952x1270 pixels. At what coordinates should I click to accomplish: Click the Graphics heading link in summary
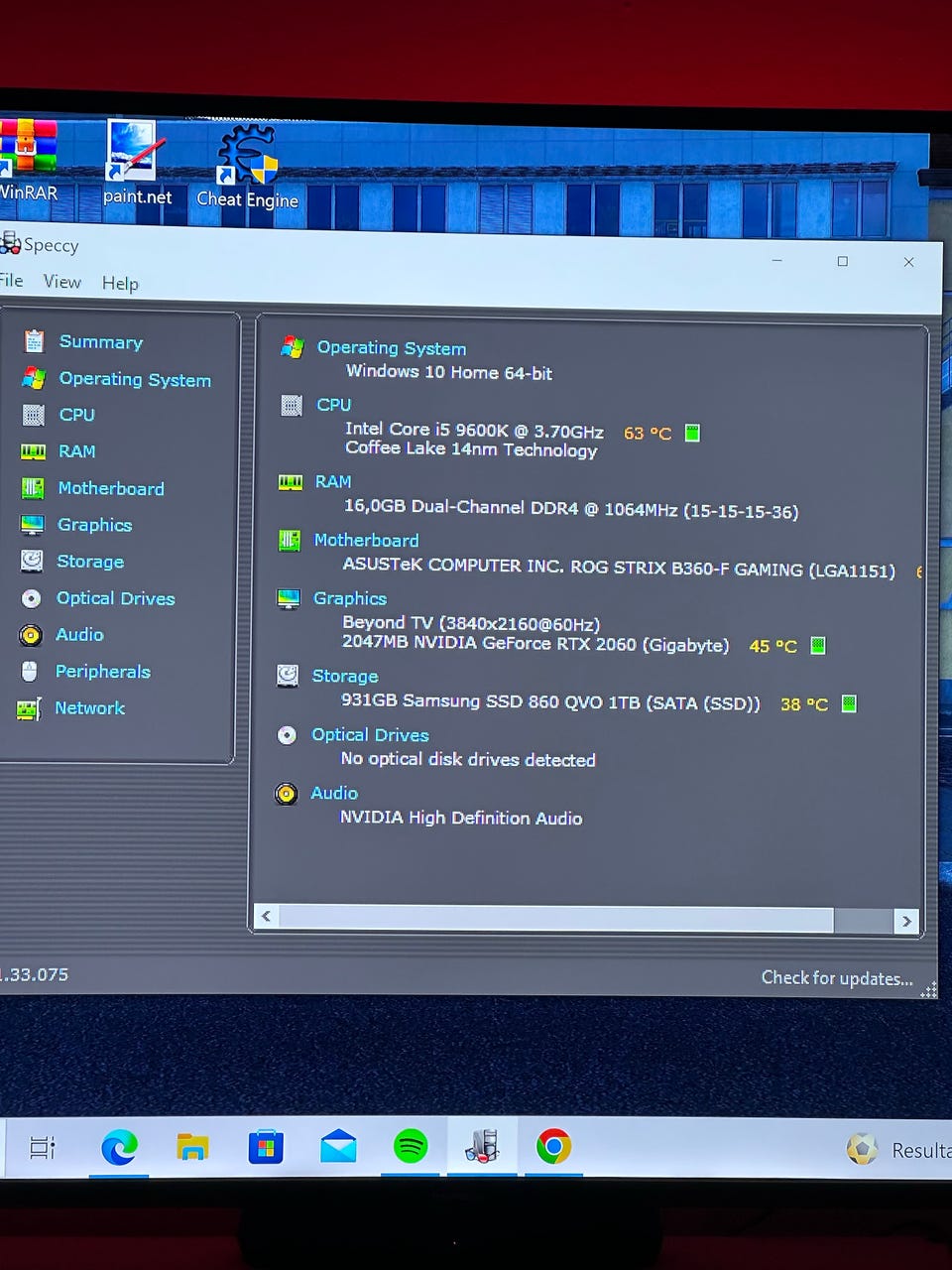[350, 598]
